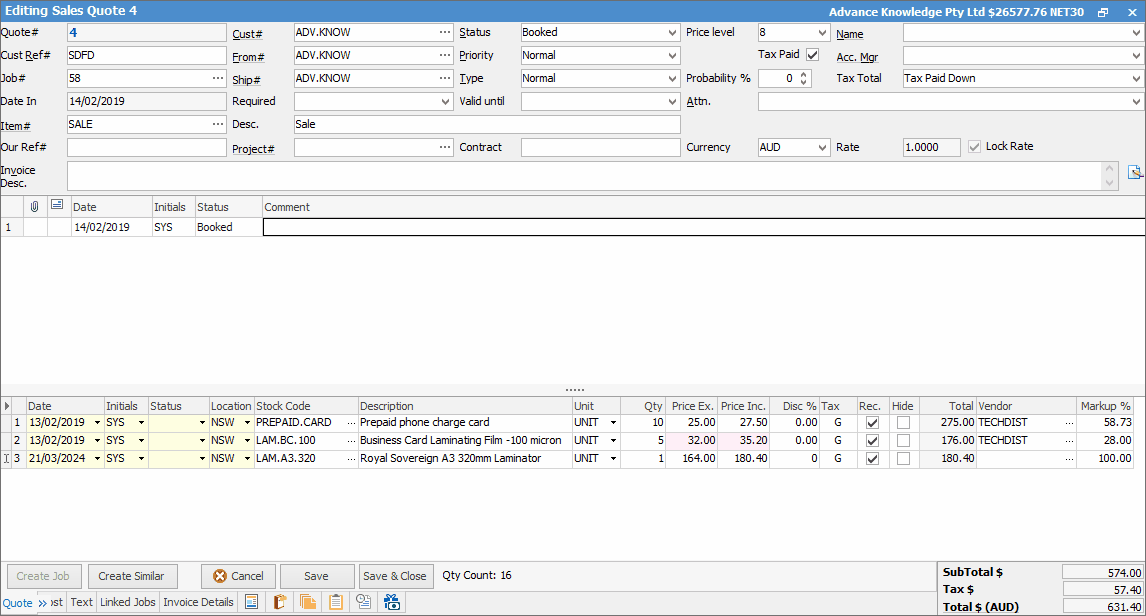Click the form view icon after Invoice Details
Viewport: 1146px width, 616px height.
pyautogui.click(x=252, y=602)
